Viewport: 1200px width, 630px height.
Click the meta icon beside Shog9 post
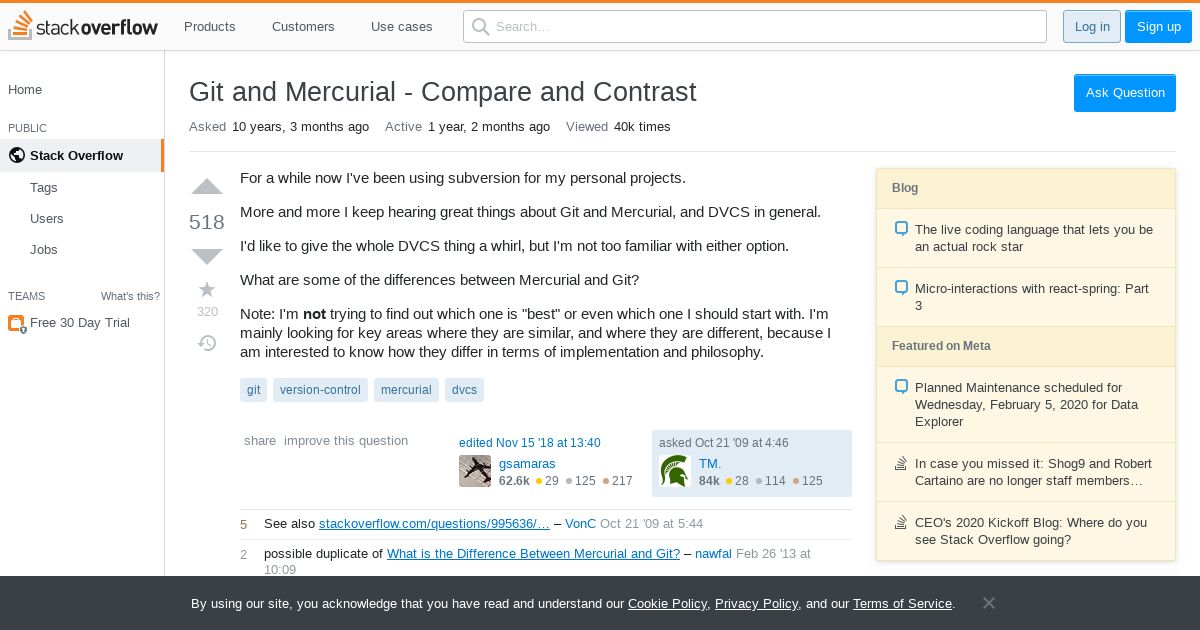[x=901, y=463]
